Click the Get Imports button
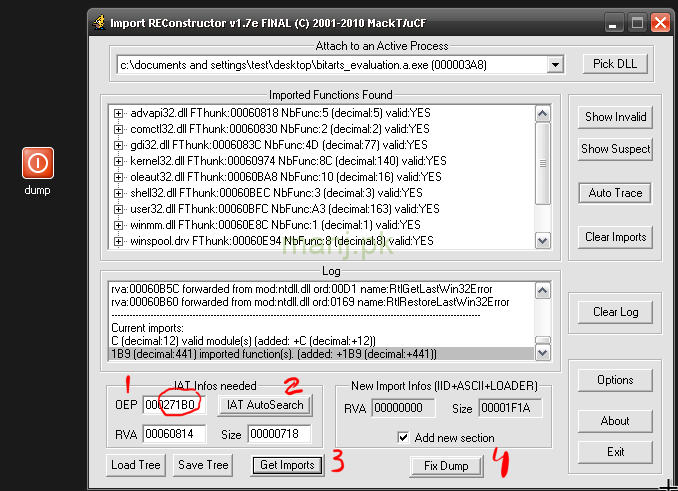 point(287,465)
